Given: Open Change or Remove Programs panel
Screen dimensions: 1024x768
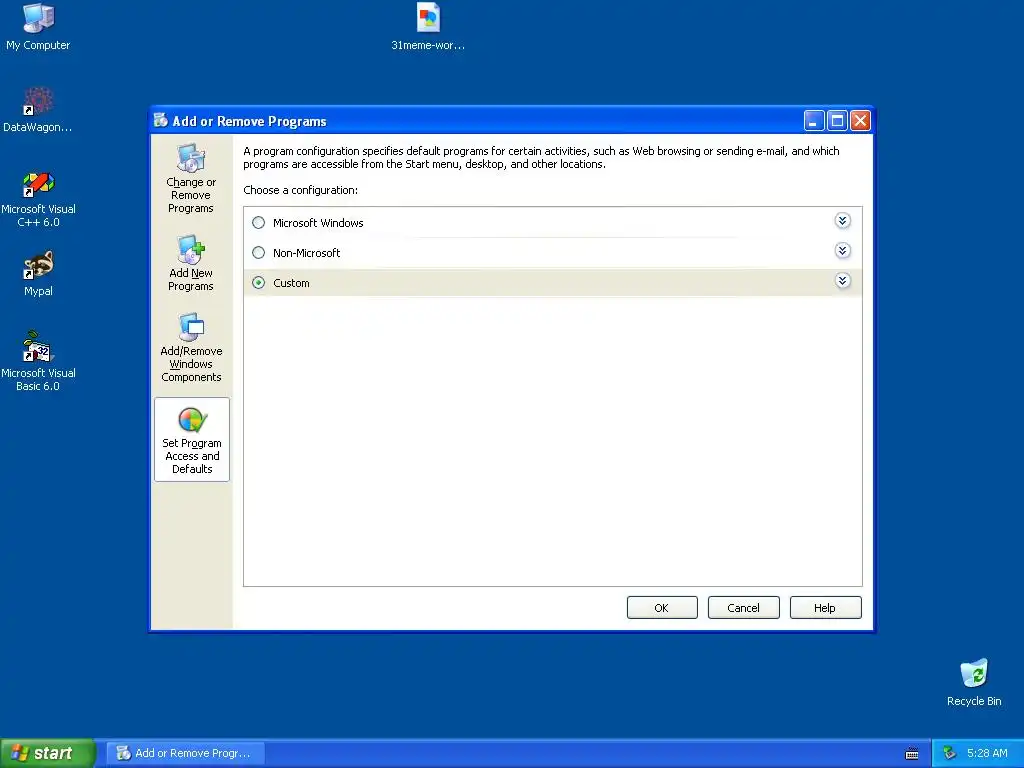Looking at the screenshot, I should (191, 178).
